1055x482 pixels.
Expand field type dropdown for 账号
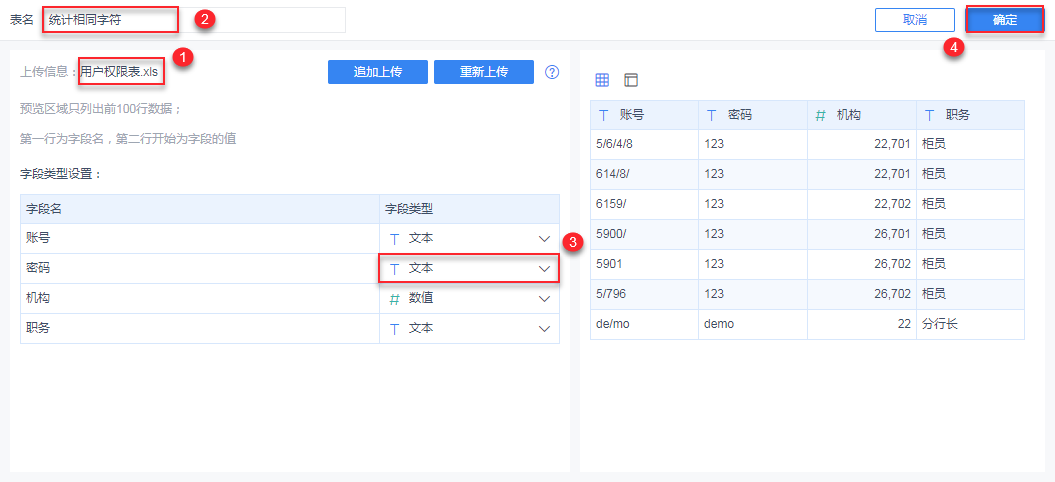coord(544,239)
